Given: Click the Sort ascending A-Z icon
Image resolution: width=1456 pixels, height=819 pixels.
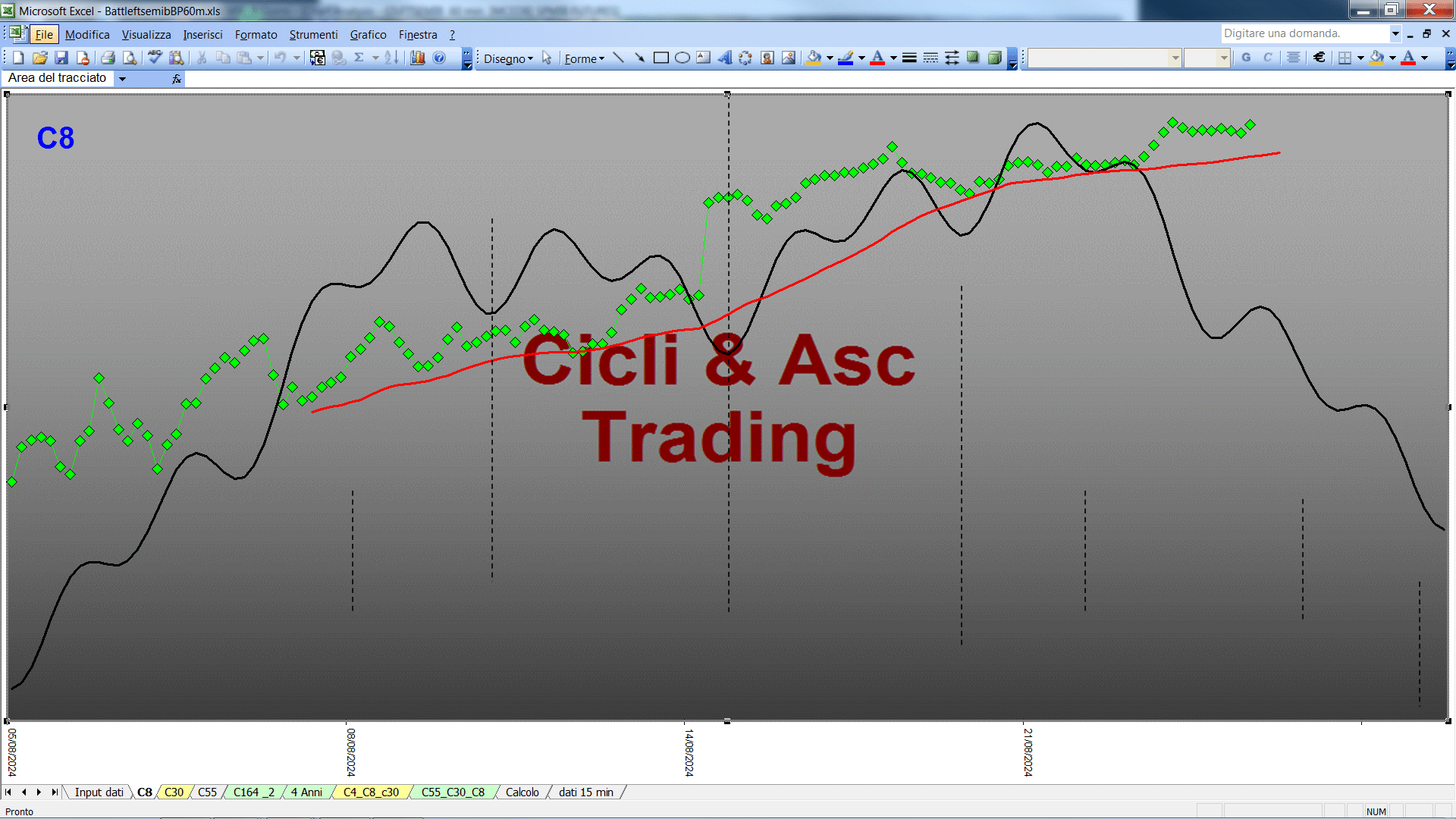Looking at the screenshot, I should click(391, 58).
